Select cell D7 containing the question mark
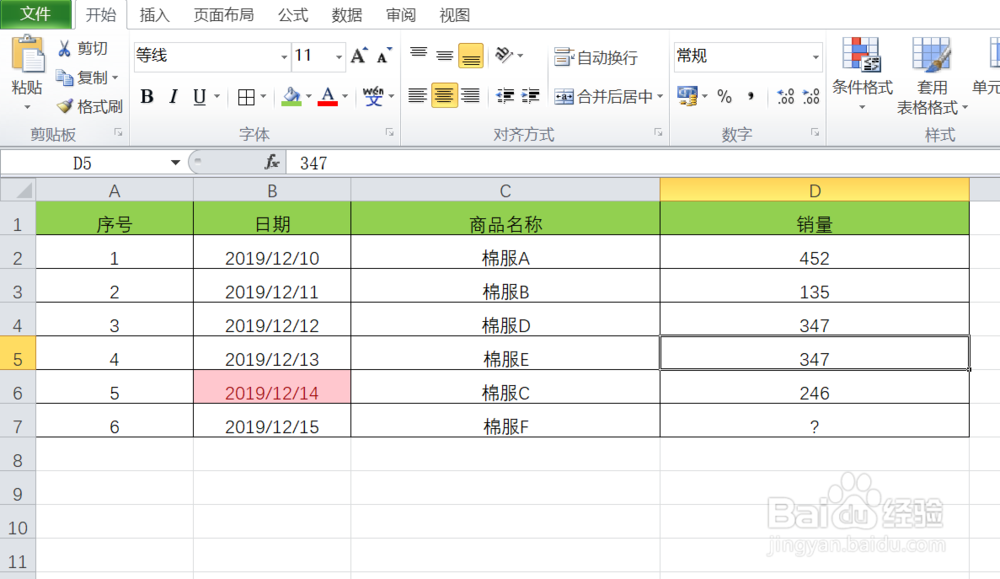This screenshot has height=579, width=1000. [x=815, y=427]
